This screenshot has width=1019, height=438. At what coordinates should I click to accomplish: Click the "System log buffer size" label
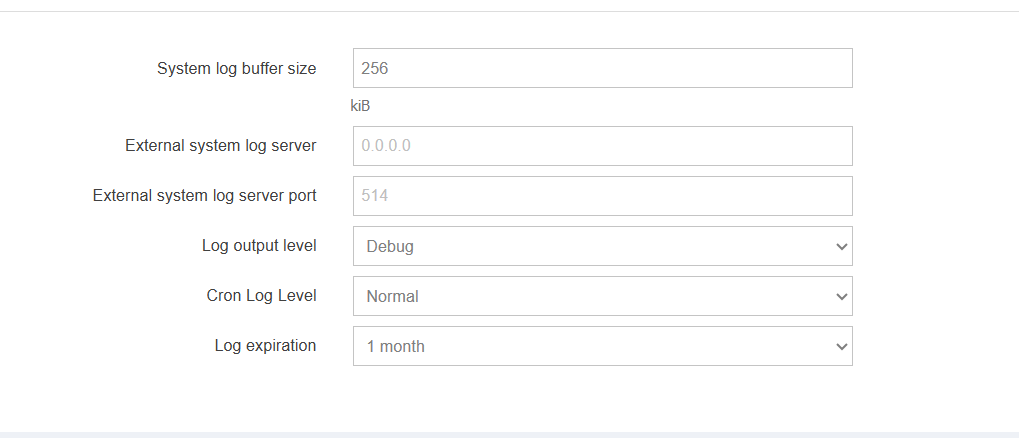(236, 69)
